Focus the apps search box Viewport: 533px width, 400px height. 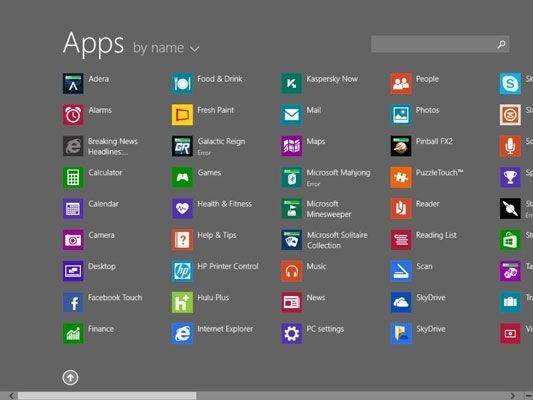pos(440,44)
